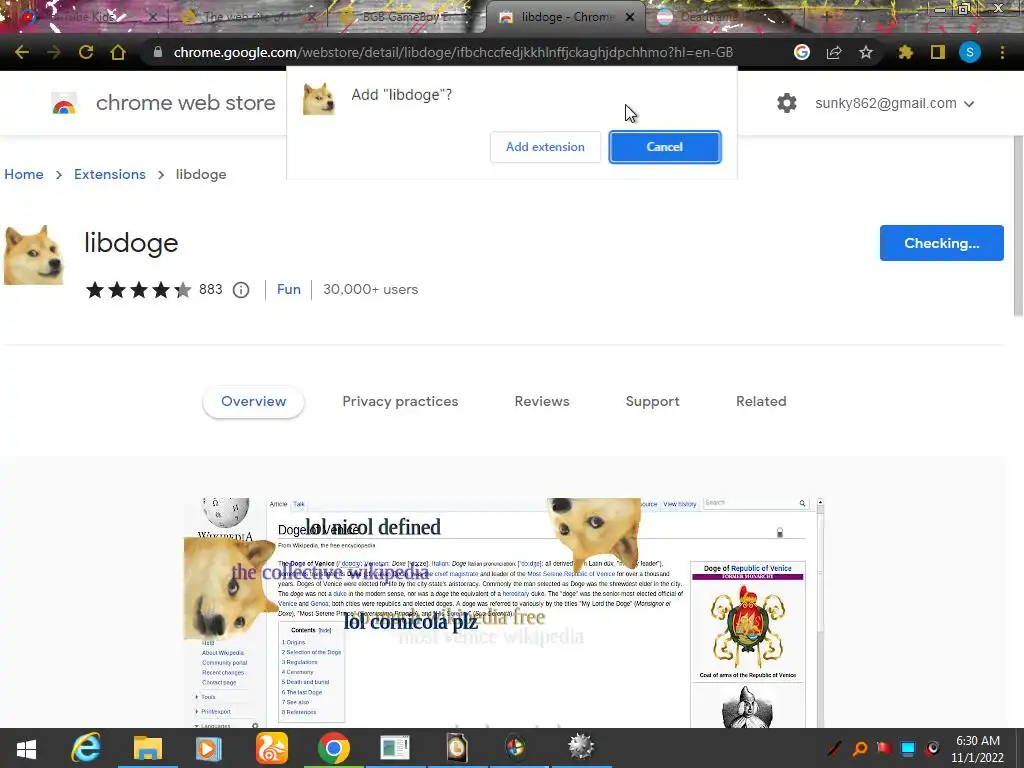Launch UC Browser from the taskbar
1024x768 pixels.
(x=271, y=748)
